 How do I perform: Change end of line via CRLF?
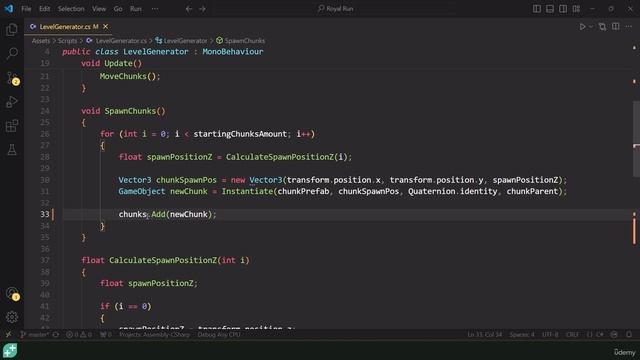(572, 335)
